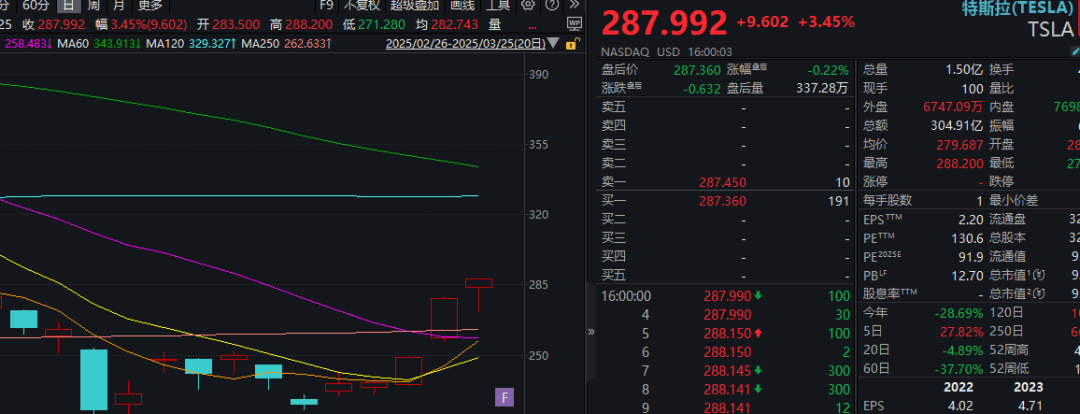
Task: Click the purple F event marker
Action: 503,397
